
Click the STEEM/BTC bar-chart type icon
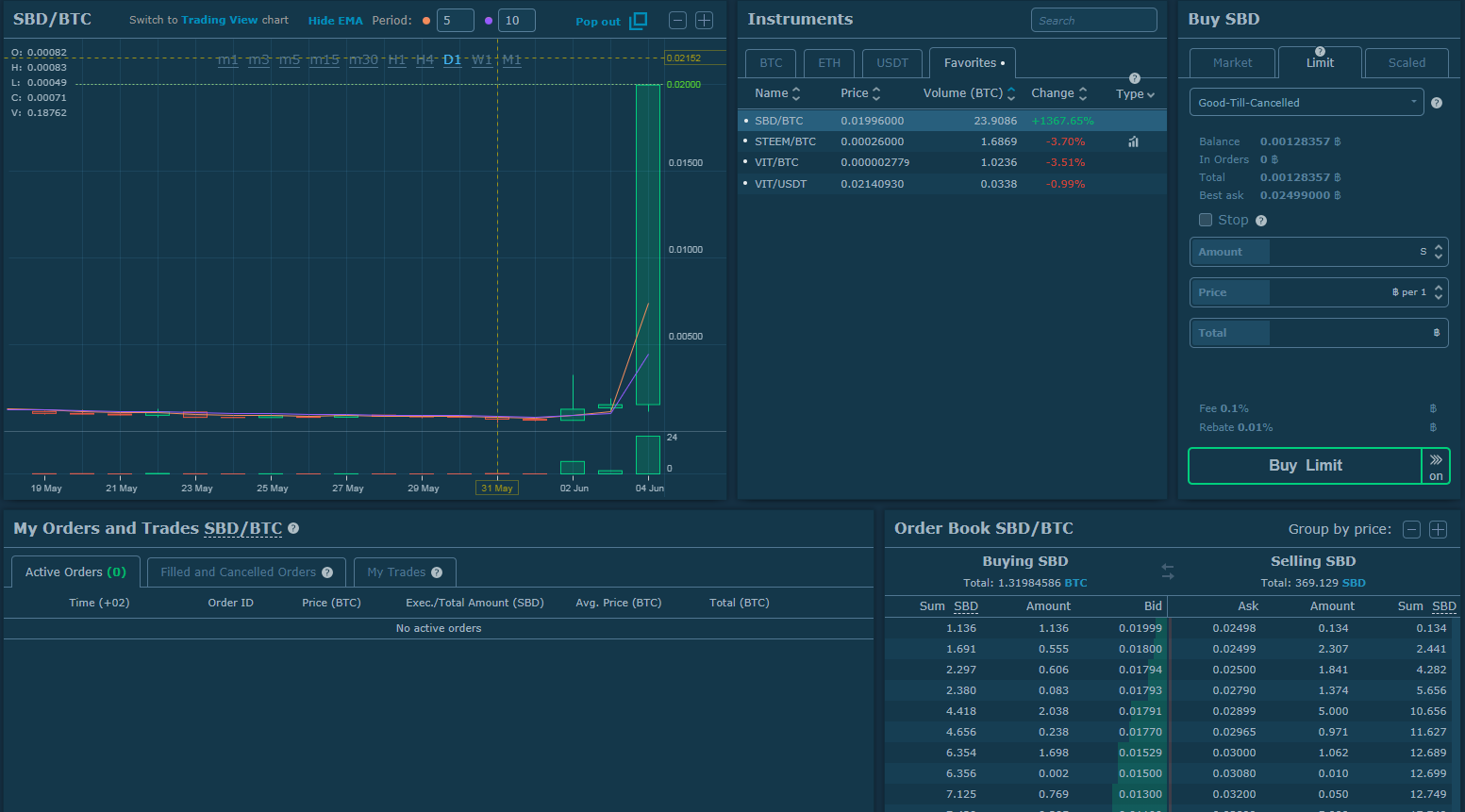click(x=1133, y=142)
